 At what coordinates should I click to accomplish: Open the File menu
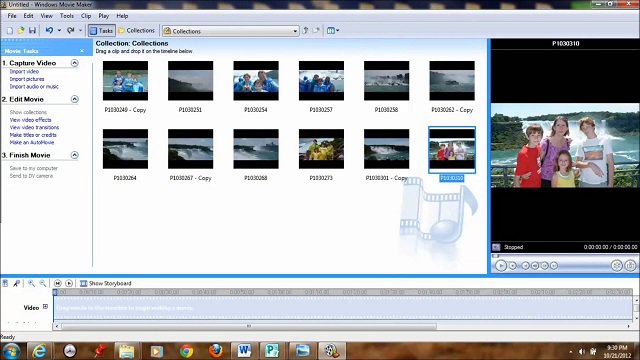click(x=12, y=16)
